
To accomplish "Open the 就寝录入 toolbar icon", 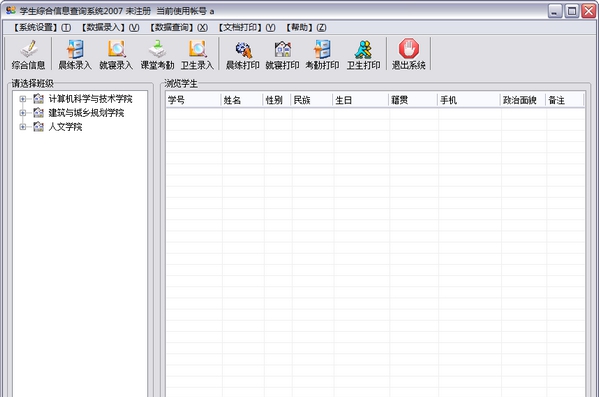I will pos(116,49).
